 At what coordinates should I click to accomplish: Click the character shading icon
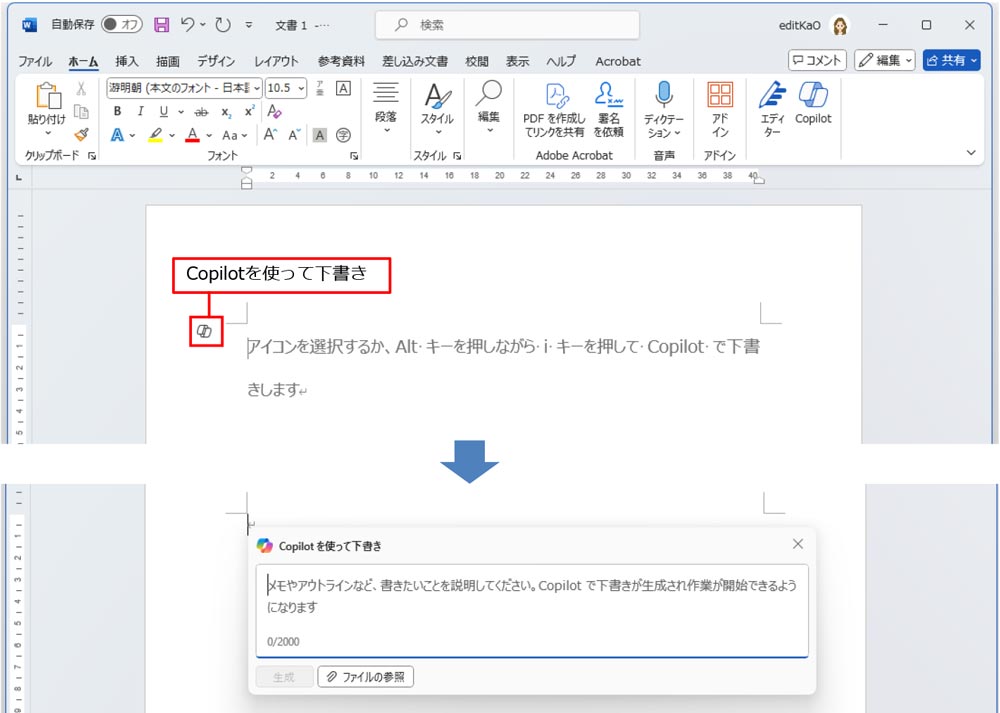point(320,135)
